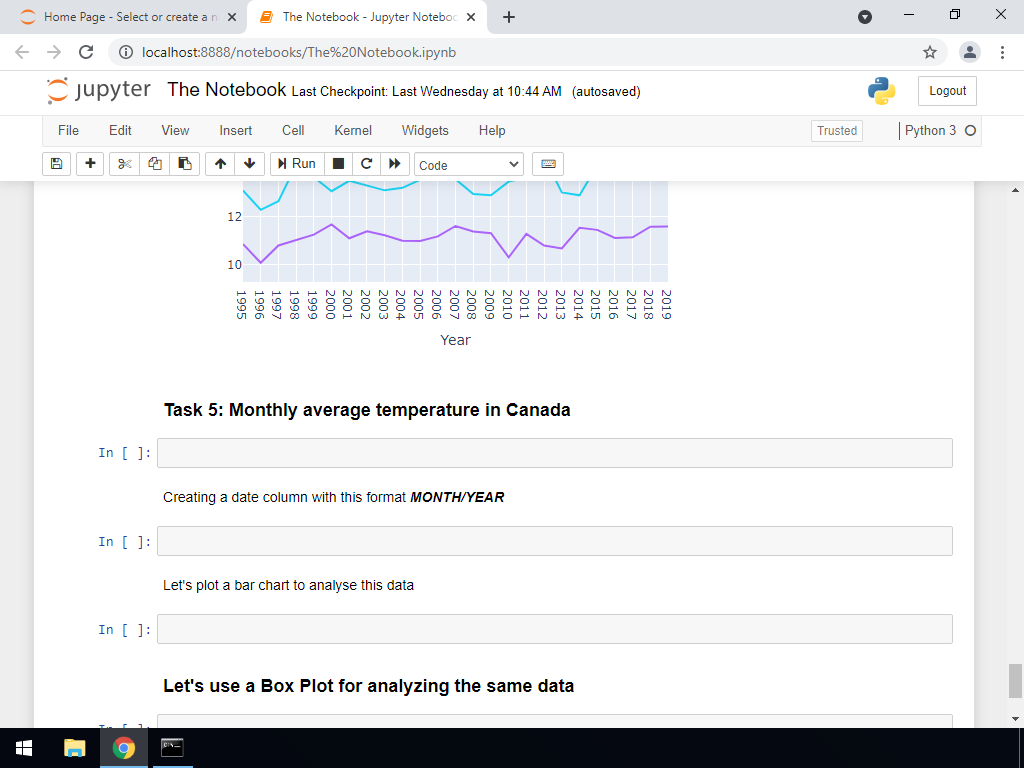The image size is (1024, 768).
Task: Select the code cell below the MONTH/YEAR text
Action: tap(554, 541)
